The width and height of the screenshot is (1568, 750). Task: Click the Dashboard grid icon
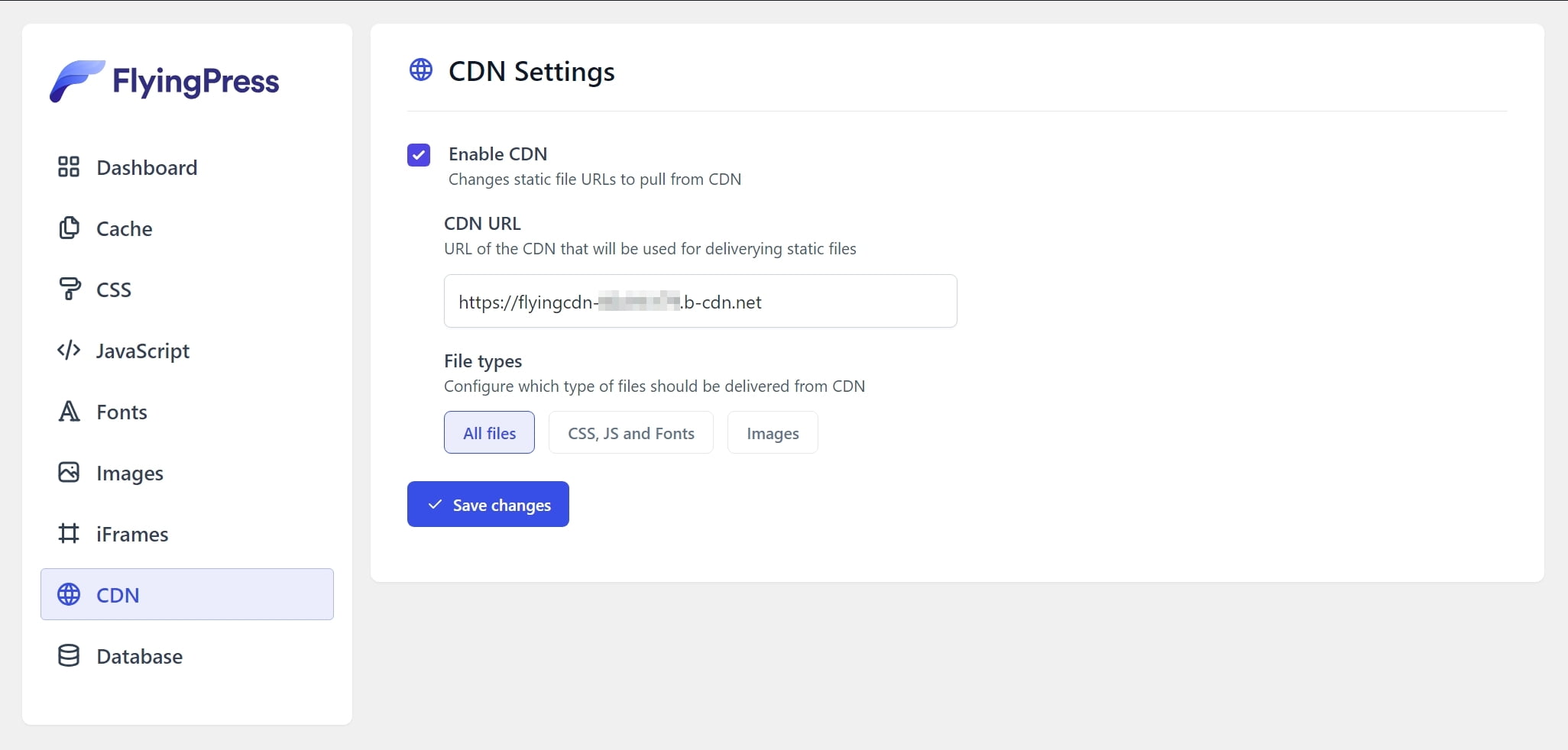pos(69,166)
